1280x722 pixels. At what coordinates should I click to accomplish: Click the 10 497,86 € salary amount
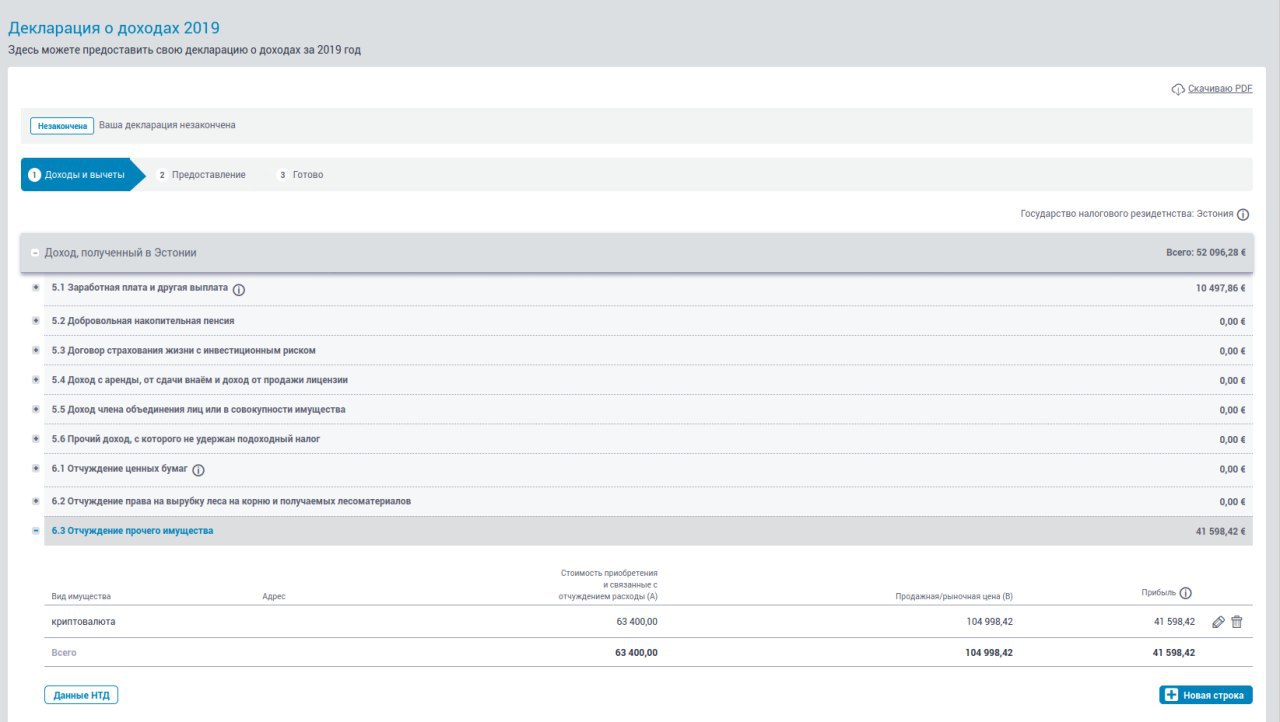point(1220,288)
